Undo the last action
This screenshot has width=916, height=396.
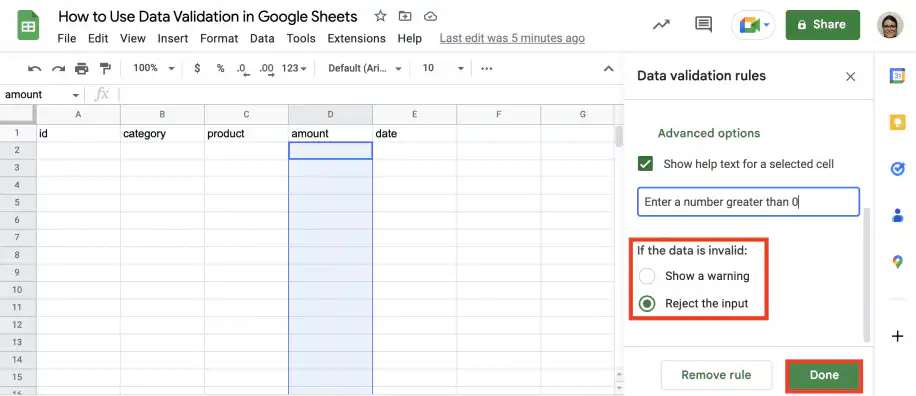pos(34,68)
